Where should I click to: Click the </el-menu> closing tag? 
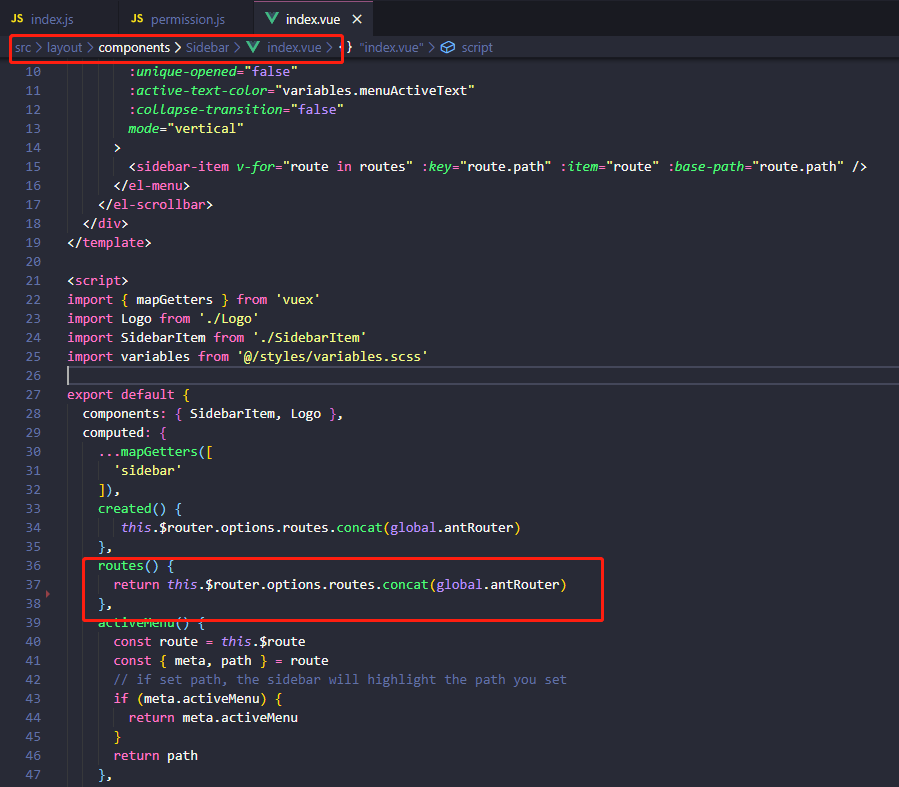click(x=151, y=186)
